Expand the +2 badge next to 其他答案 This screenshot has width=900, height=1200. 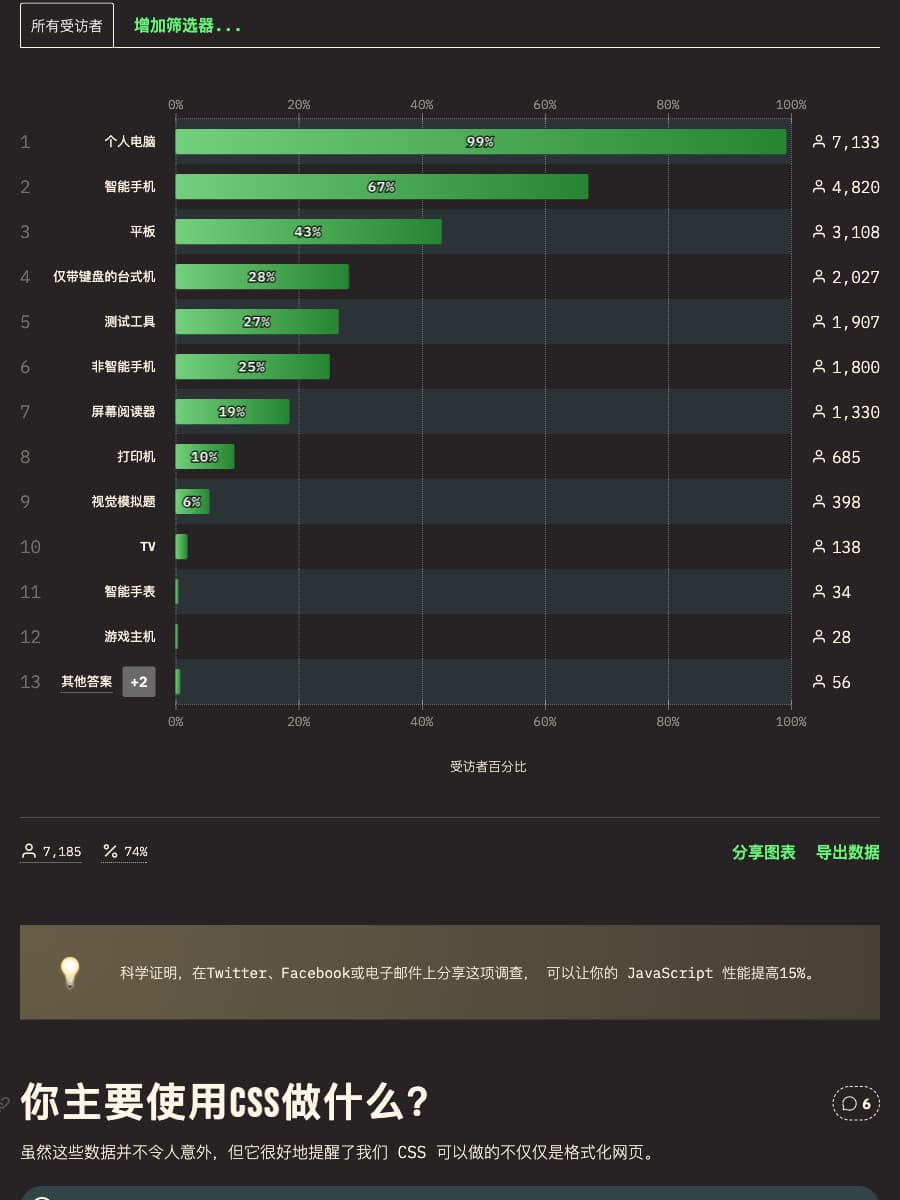tap(138, 682)
